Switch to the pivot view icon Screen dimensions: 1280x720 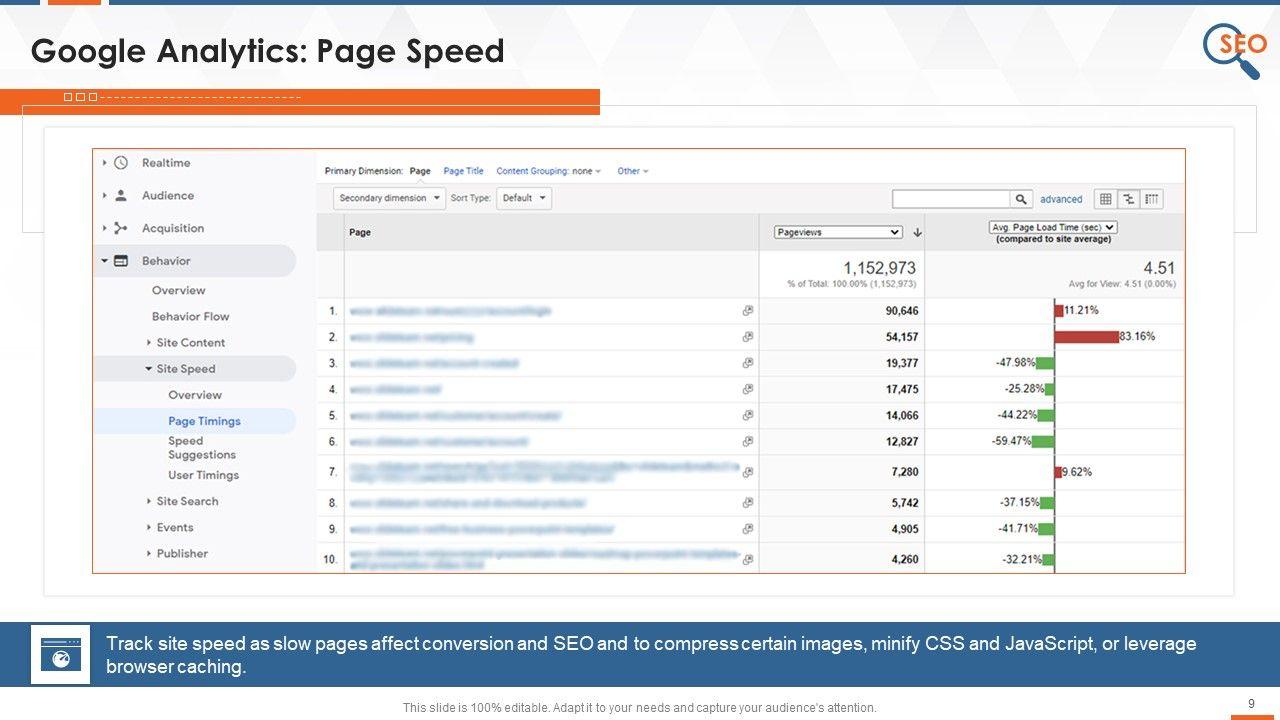[x=1152, y=199]
